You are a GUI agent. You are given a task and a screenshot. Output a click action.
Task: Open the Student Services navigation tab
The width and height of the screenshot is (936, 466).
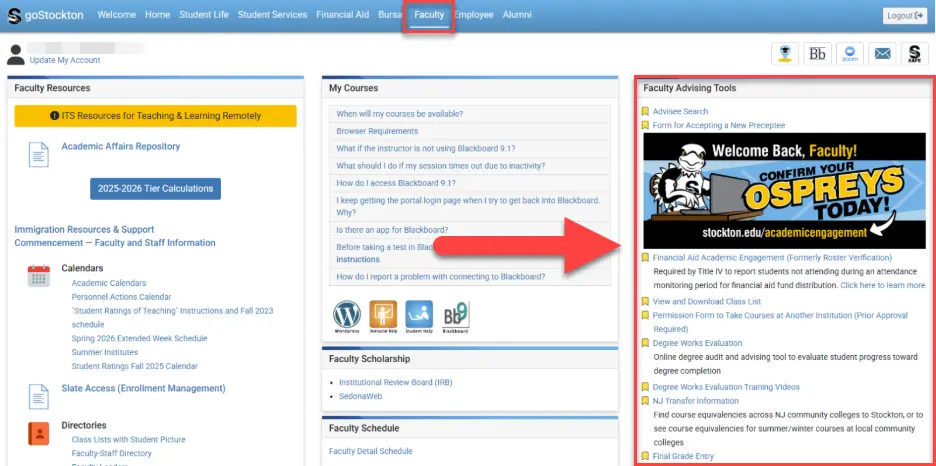(x=272, y=15)
